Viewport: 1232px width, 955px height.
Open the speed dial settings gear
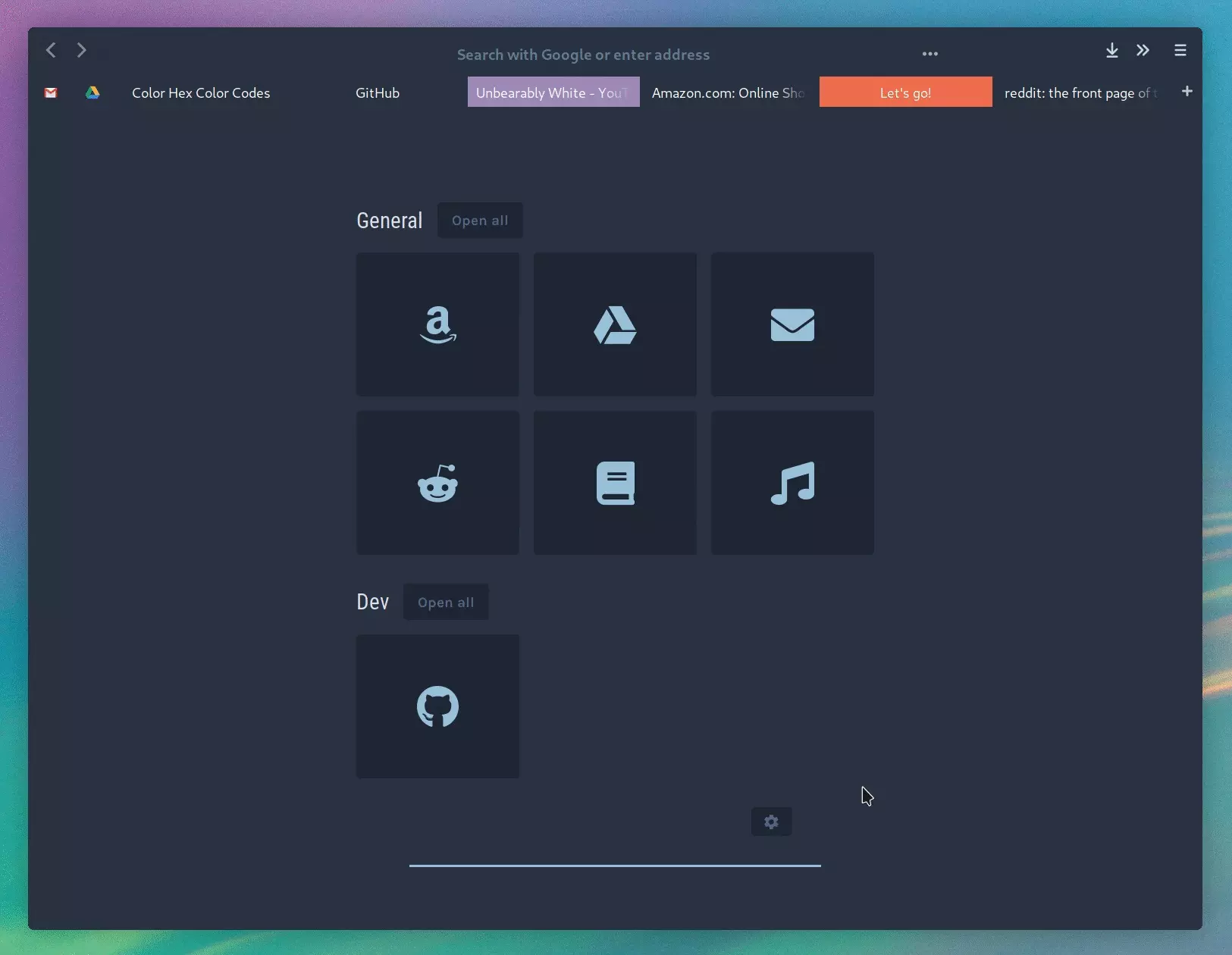[771, 821]
